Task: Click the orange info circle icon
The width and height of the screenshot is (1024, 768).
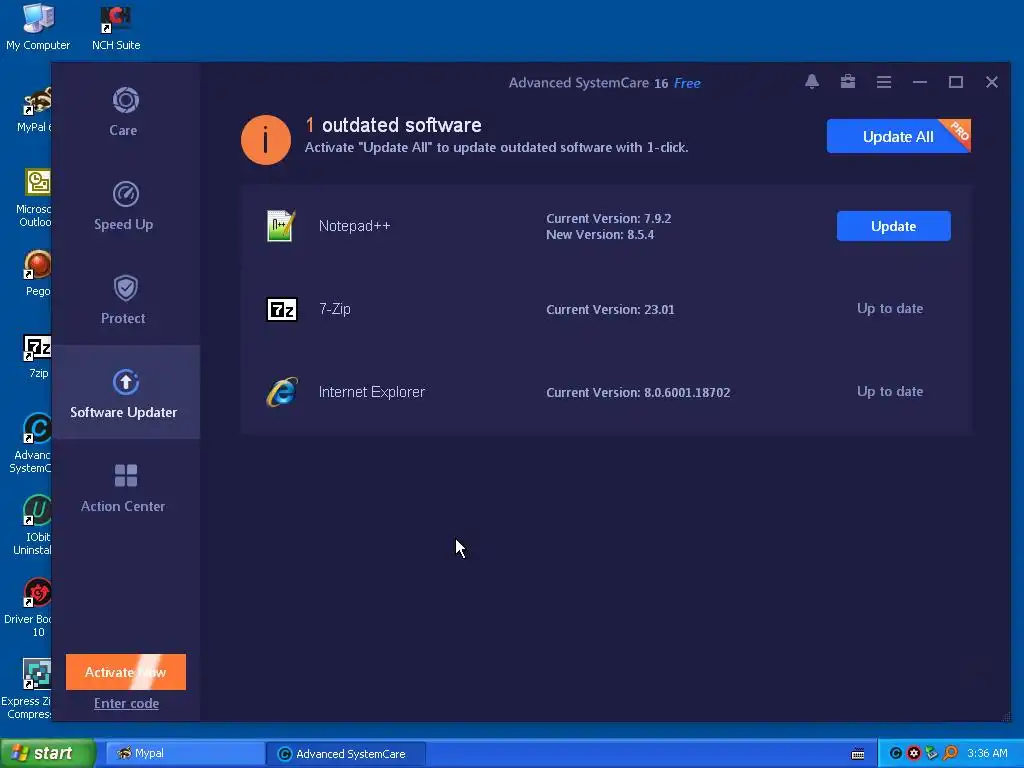Action: 266,140
